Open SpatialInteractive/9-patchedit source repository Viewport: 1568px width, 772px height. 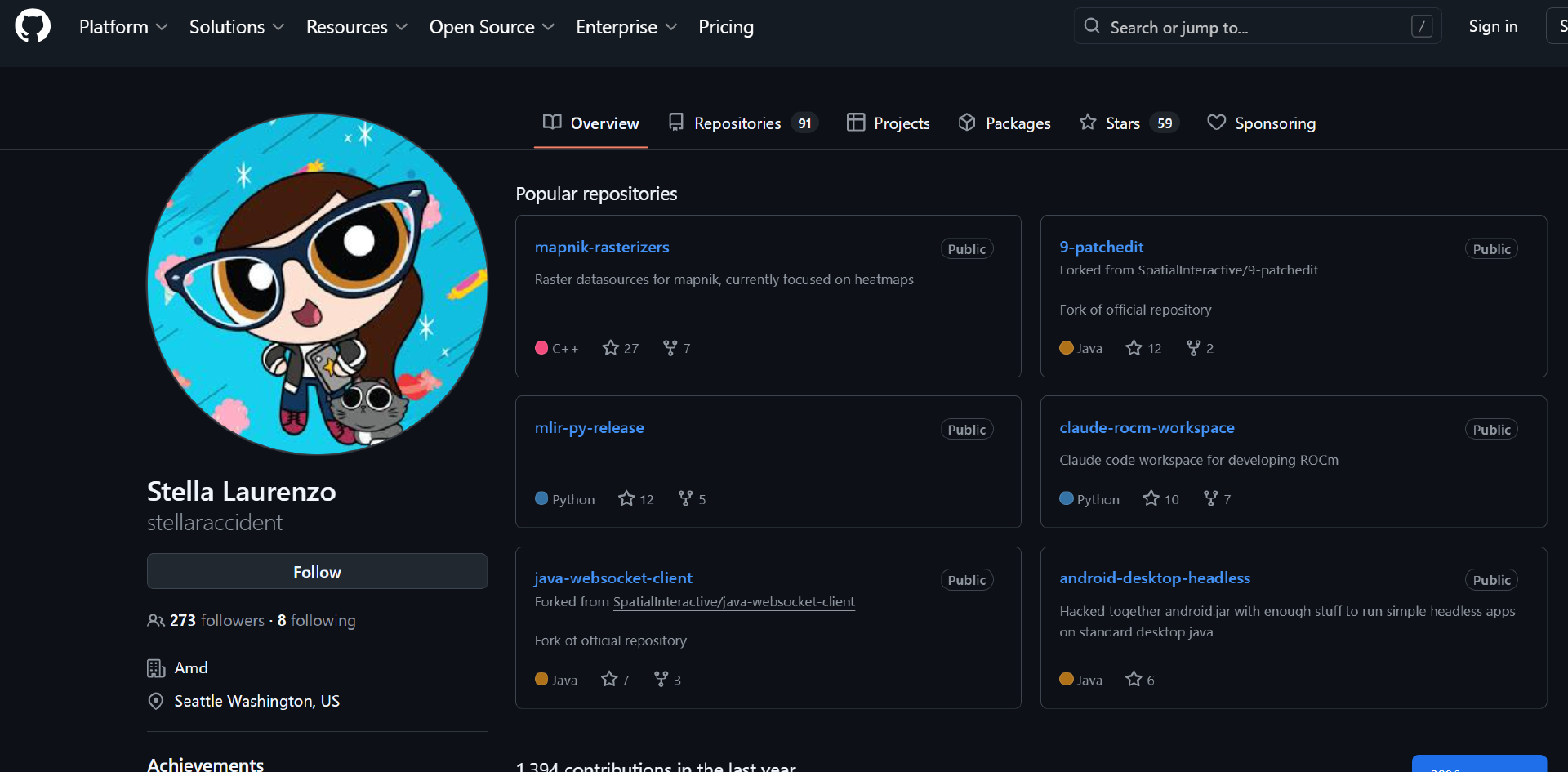[x=1228, y=270]
